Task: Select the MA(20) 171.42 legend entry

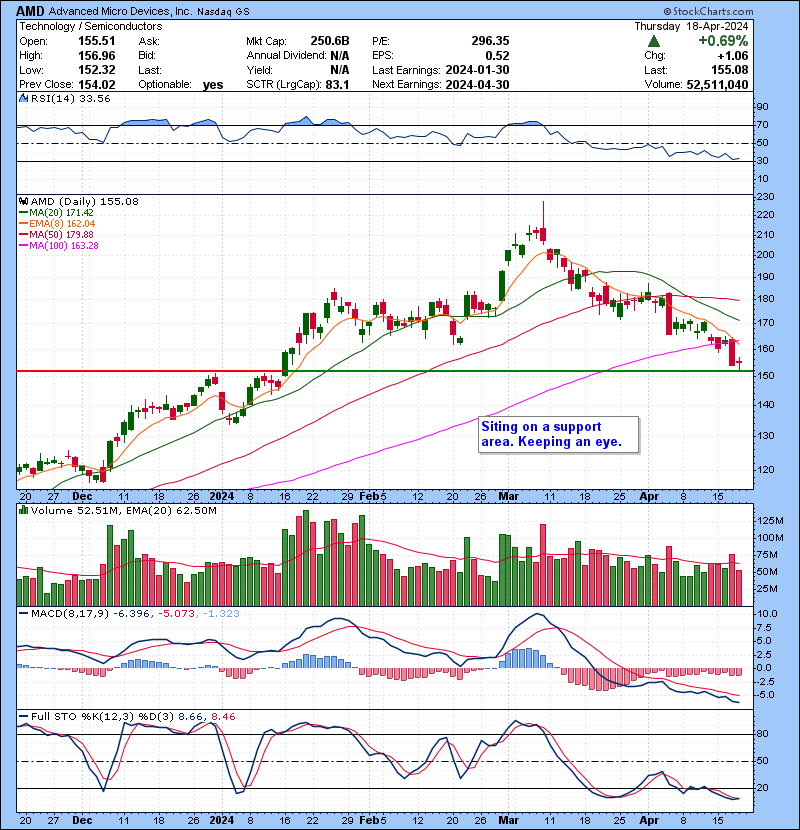Action: (57, 213)
